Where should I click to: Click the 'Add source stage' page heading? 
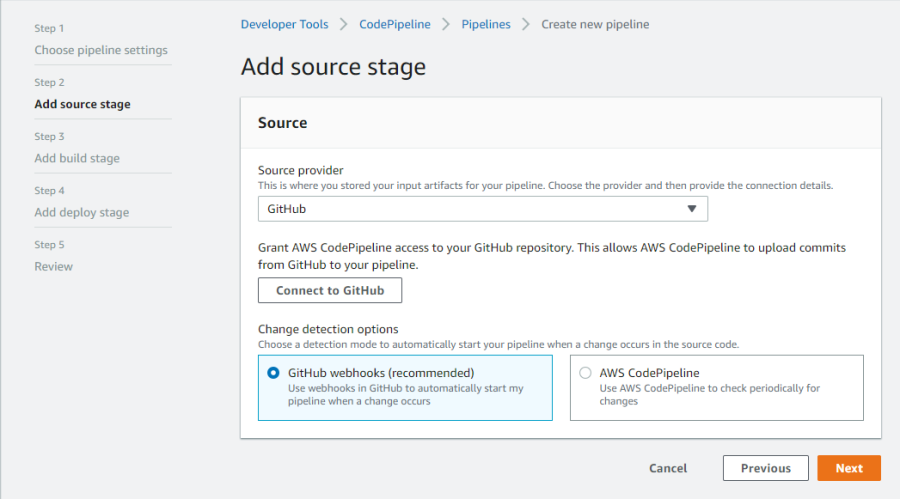click(333, 67)
